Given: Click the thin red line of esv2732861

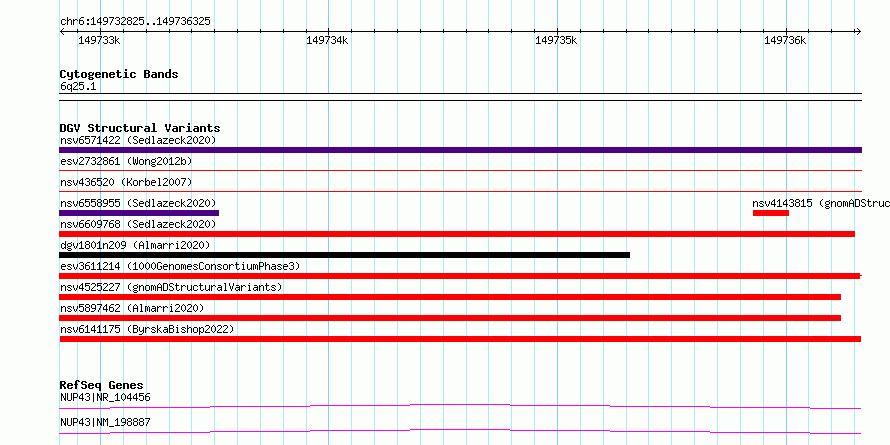Looking at the screenshot, I should (x=460, y=170).
